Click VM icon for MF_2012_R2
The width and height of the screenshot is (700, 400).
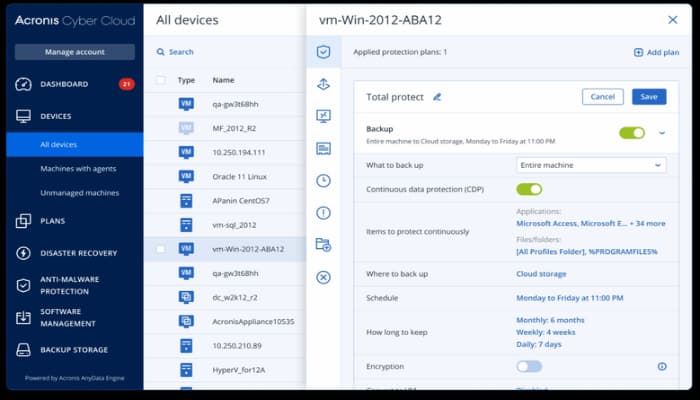click(186, 128)
